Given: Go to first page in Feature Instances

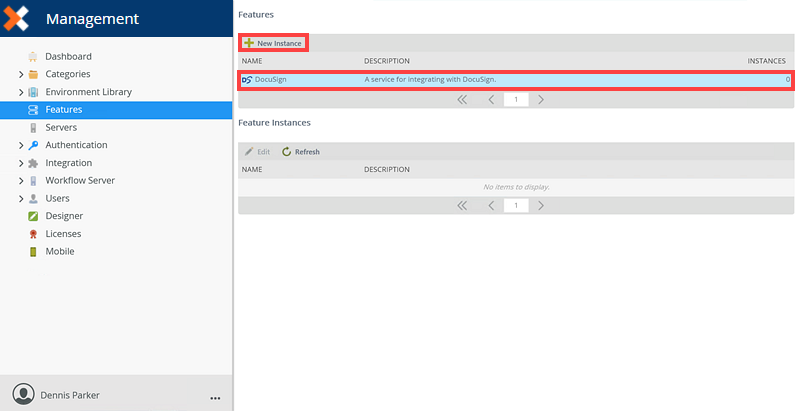Looking at the screenshot, I should pos(462,206).
